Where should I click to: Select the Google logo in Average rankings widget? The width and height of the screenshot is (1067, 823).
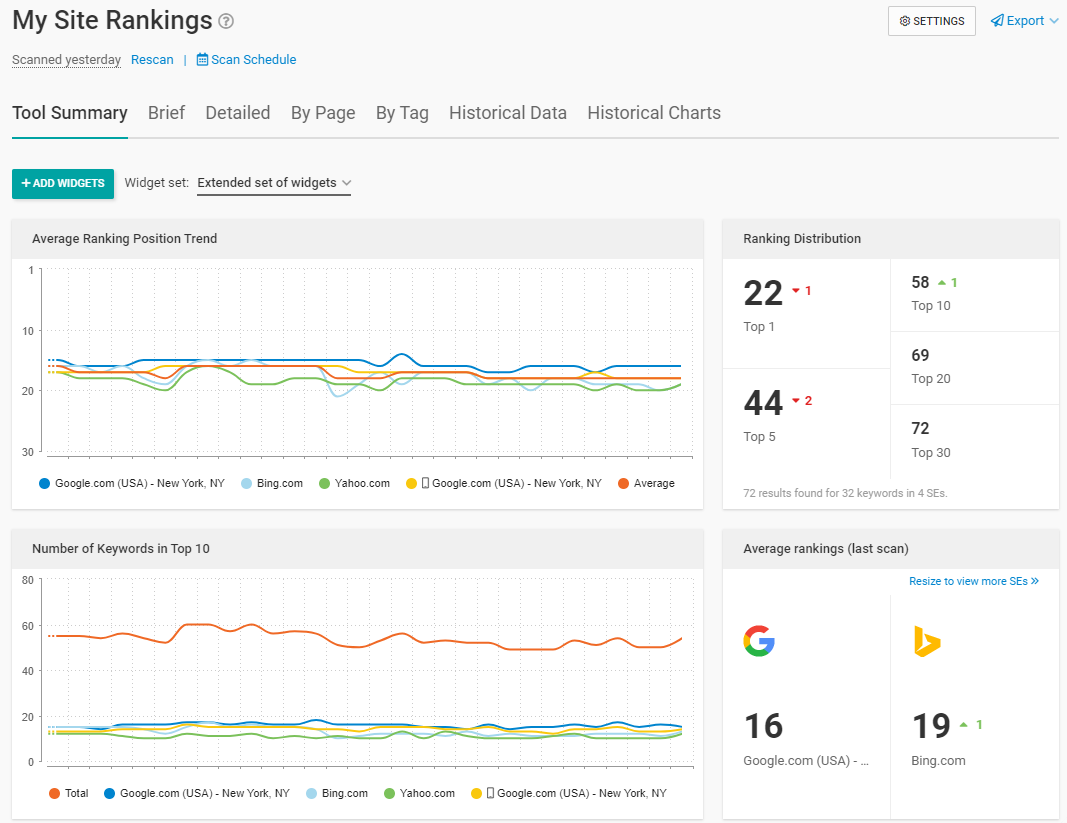click(x=759, y=641)
